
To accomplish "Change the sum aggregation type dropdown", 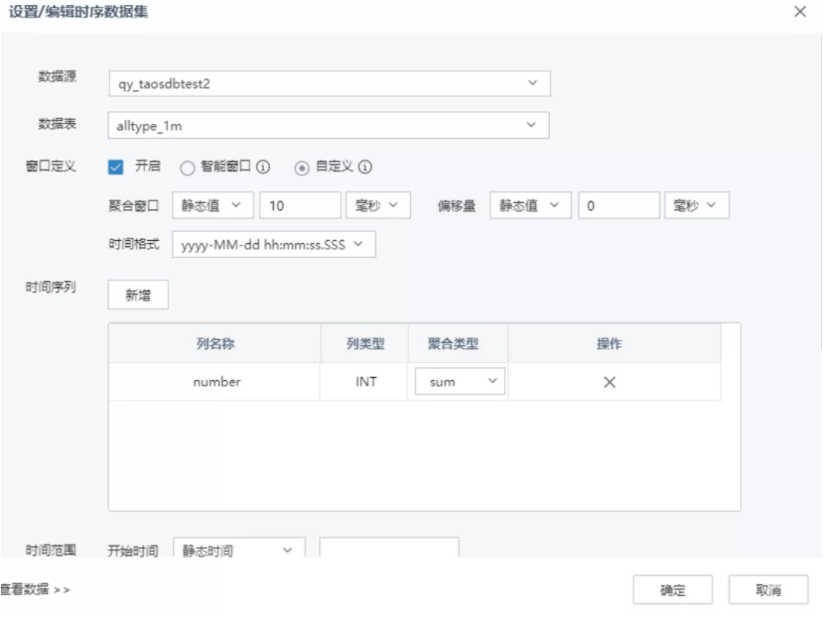I will (x=460, y=381).
